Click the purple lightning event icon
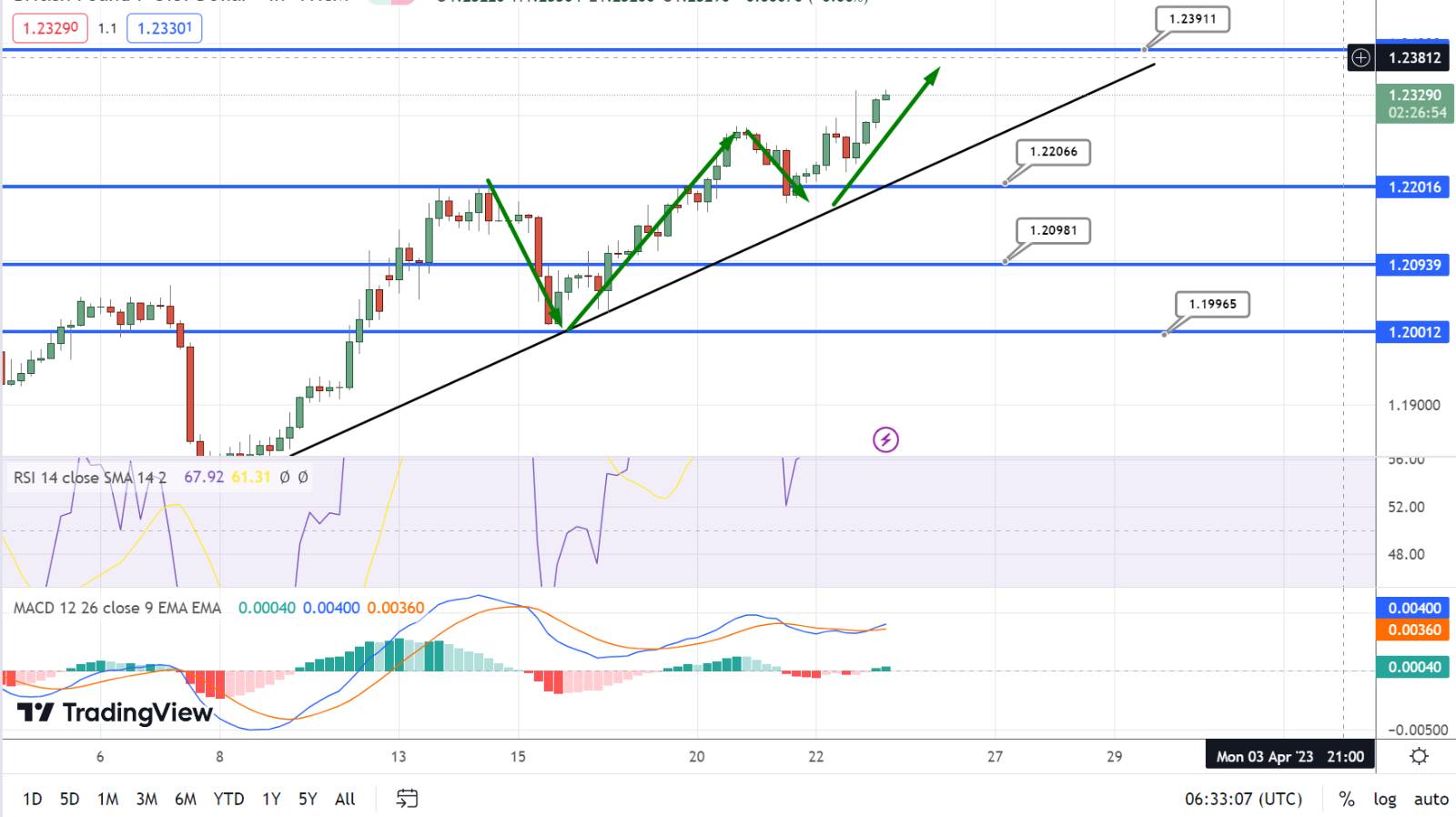This screenshot has width=1456, height=817. (885, 440)
